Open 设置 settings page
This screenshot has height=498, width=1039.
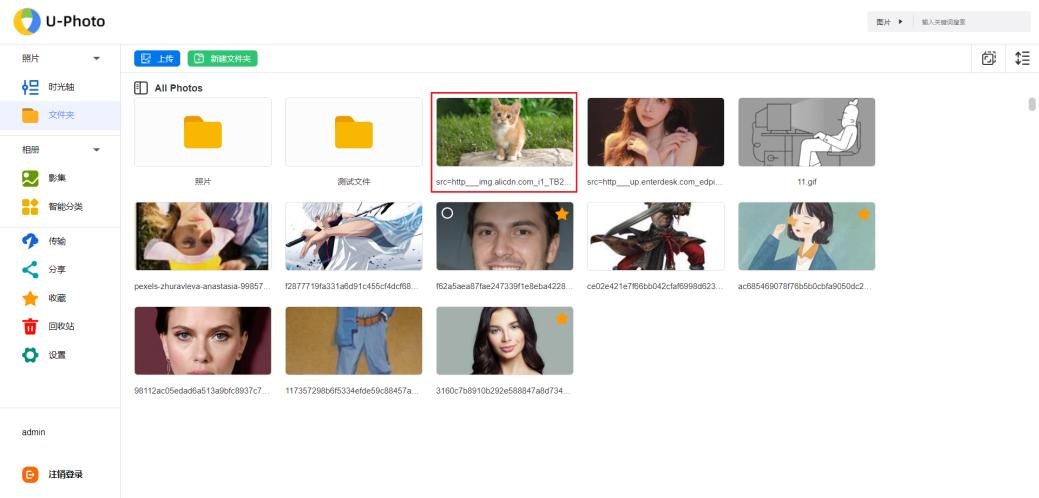coord(57,355)
